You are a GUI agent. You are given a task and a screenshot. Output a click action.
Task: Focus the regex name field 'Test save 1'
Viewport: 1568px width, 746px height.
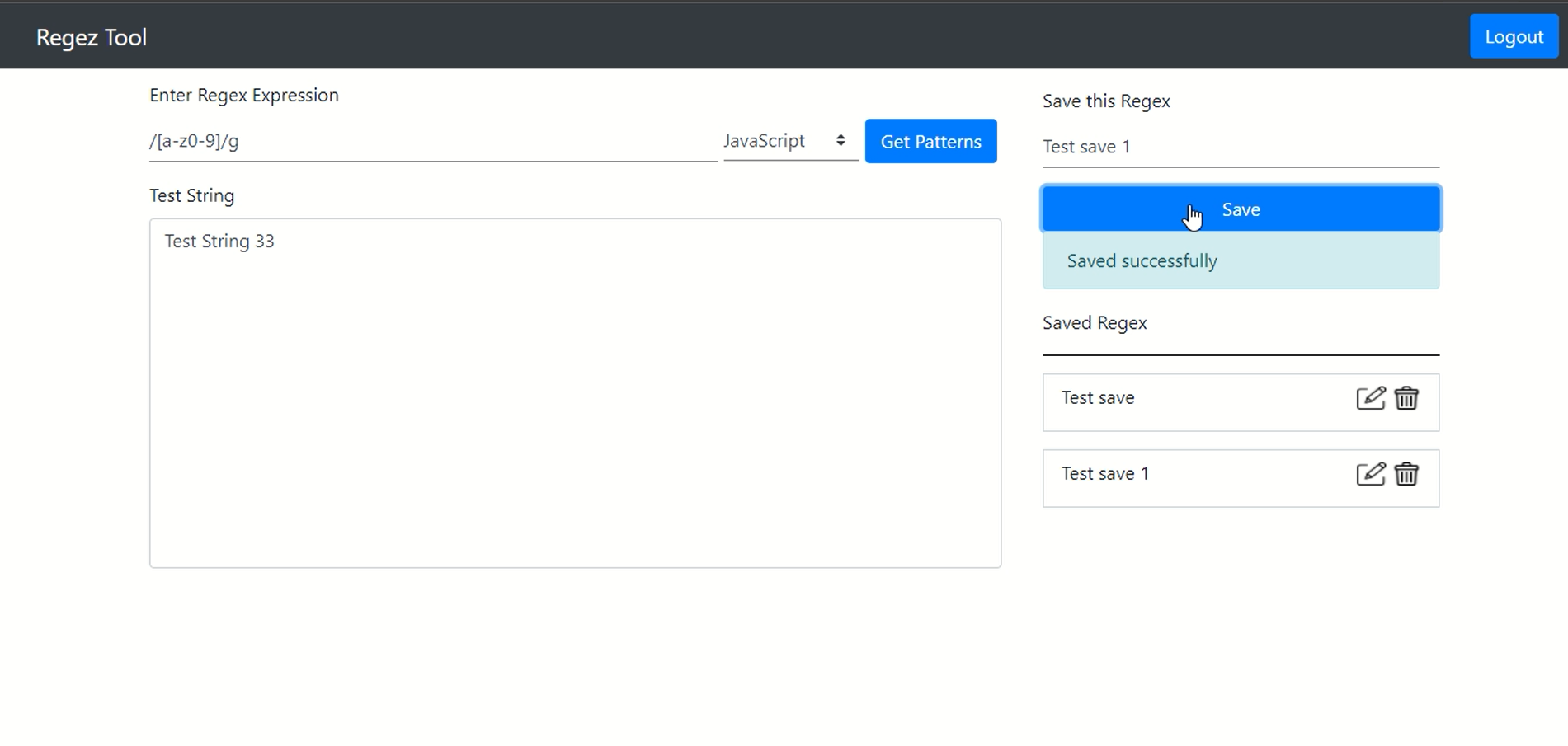click(x=1241, y=147)
